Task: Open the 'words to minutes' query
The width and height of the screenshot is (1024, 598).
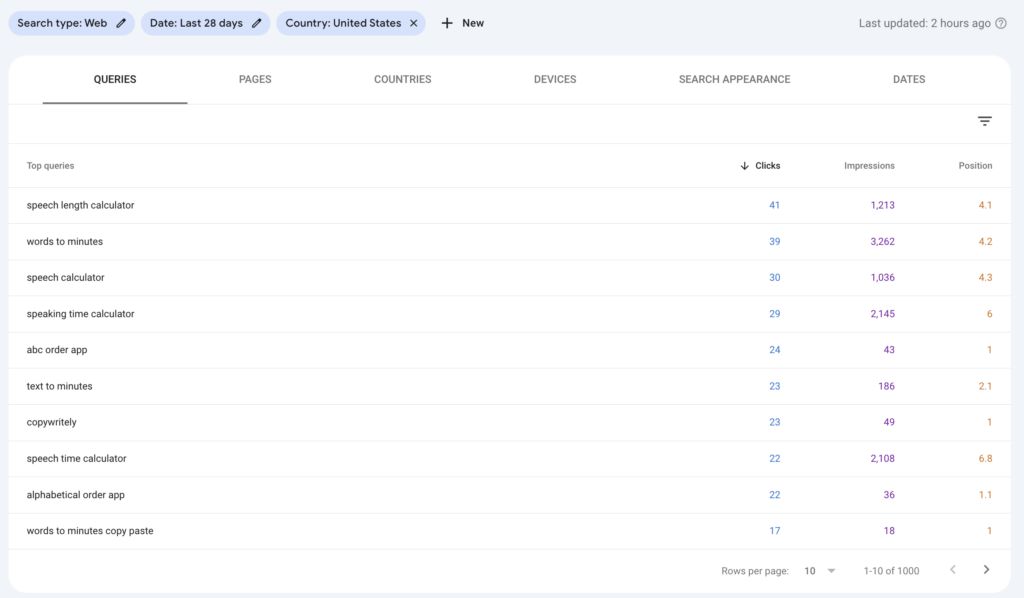Action: (65, 241)
